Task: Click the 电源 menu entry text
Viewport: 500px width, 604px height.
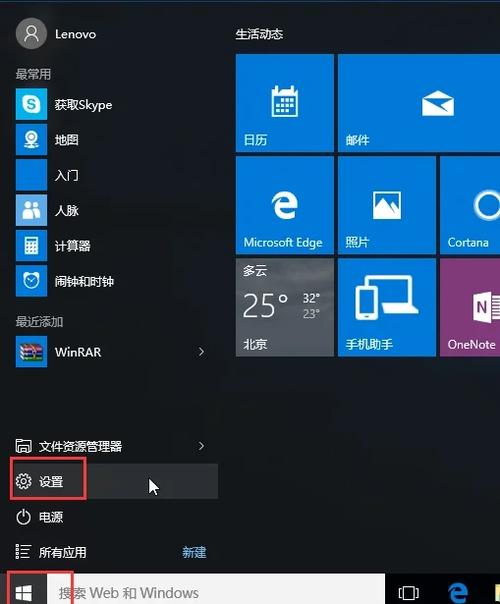Action: tap(50, 517)
